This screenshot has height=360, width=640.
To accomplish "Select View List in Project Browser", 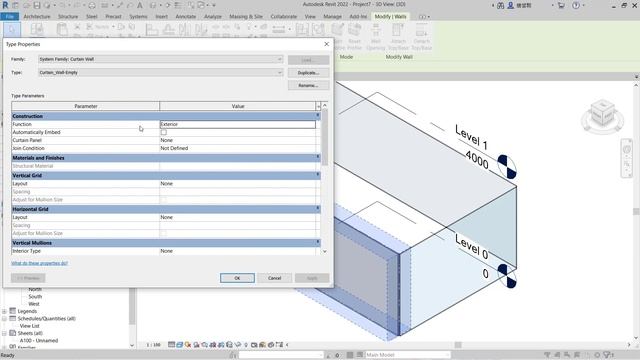I will point(29,326).
